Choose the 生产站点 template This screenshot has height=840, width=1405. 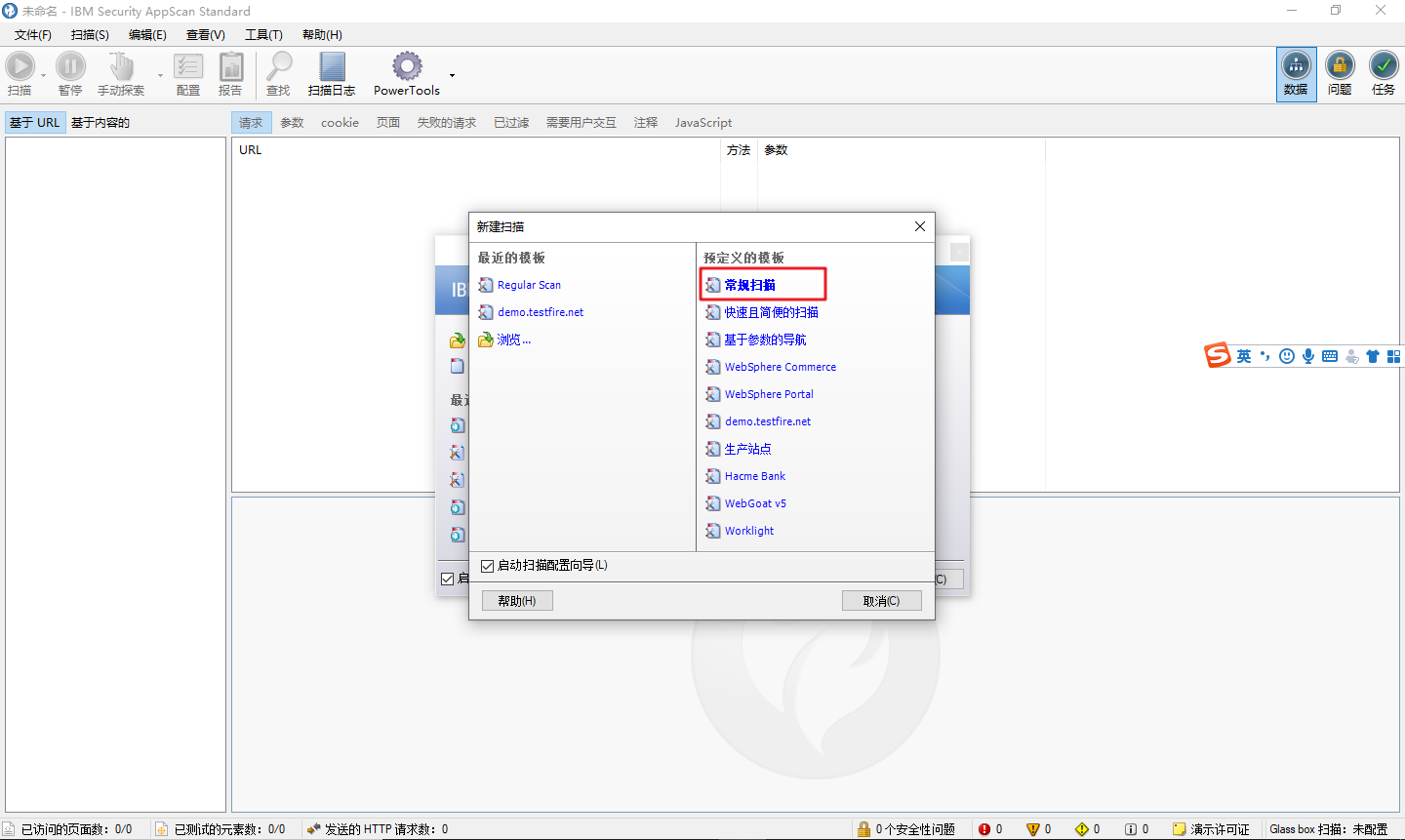(748, 449)
